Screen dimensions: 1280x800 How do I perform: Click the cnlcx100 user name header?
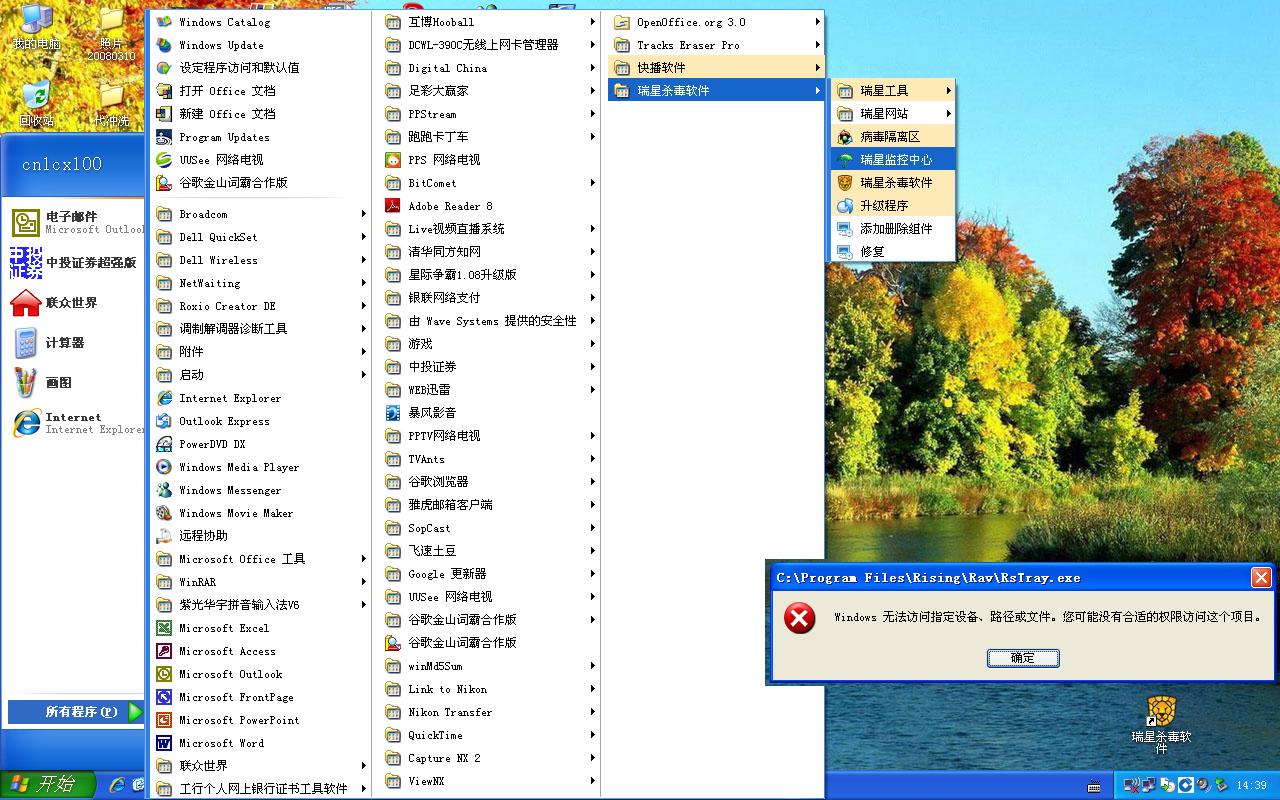62,164
